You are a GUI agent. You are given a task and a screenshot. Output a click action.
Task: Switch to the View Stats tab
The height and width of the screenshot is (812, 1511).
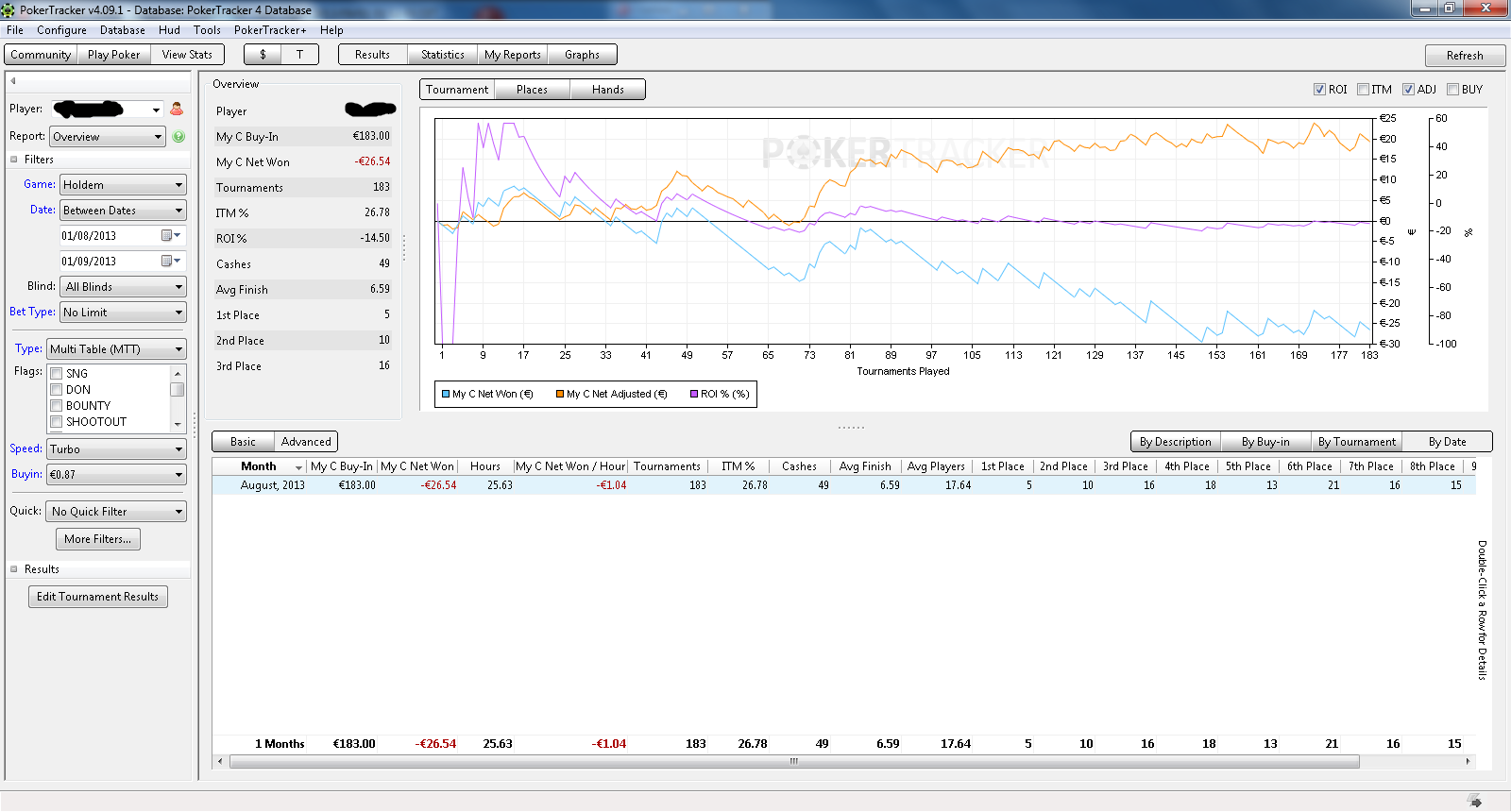point(187,55)
